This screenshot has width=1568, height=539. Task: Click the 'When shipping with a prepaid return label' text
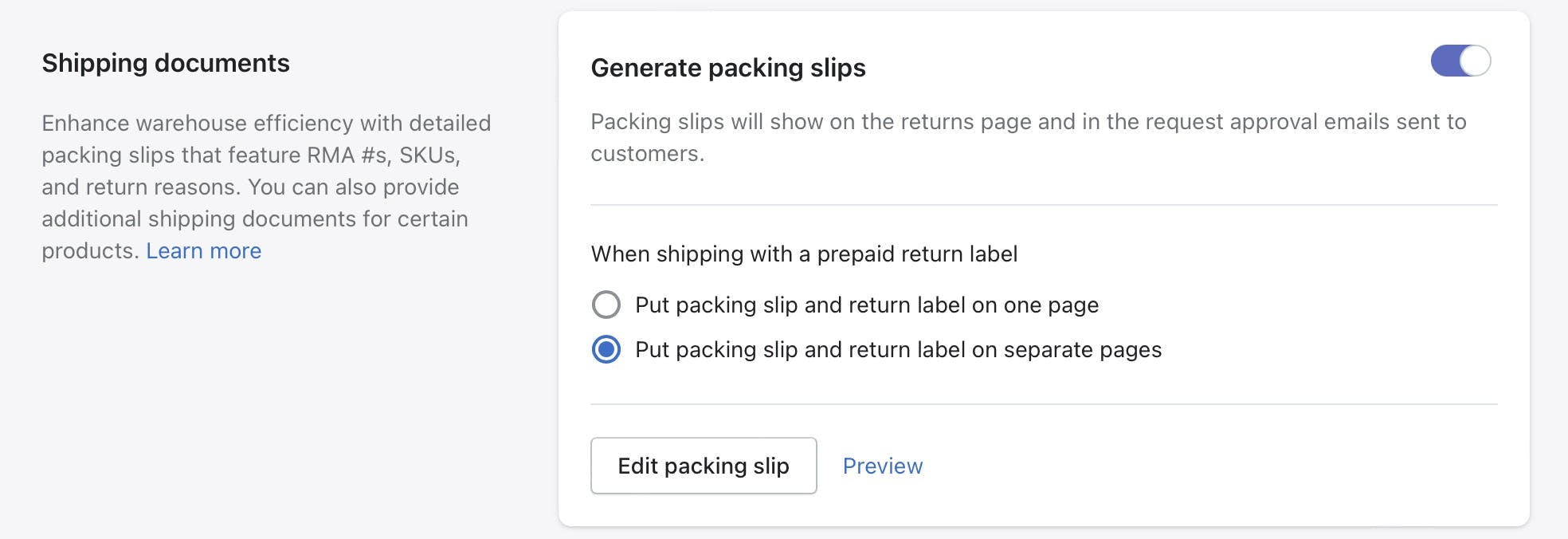pyautogui.click(x=804, y=254)
